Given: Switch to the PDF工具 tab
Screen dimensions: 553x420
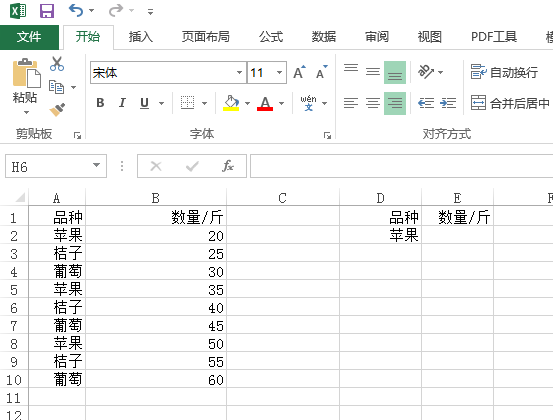Looking at the screenshot, I should 494,37.
